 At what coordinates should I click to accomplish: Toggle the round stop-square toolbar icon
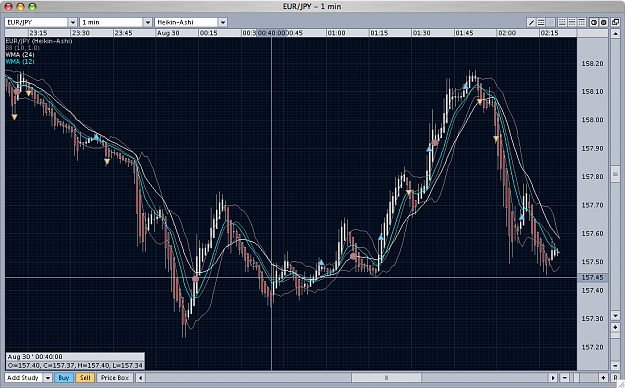click(x=603, y=22)
